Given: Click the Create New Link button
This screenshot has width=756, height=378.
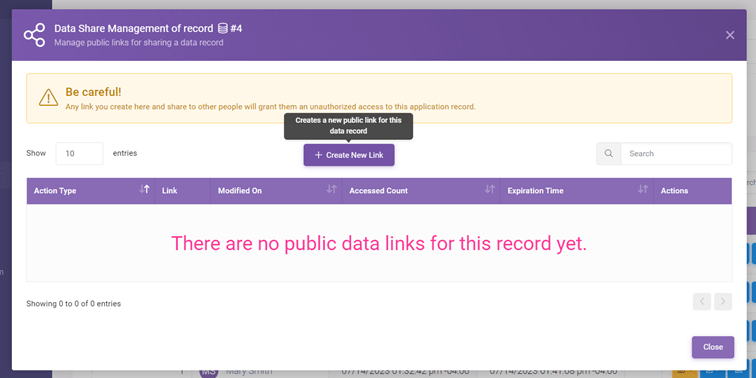Looking at the screenshot, I should pyautogui.click(x=349, y=155).
